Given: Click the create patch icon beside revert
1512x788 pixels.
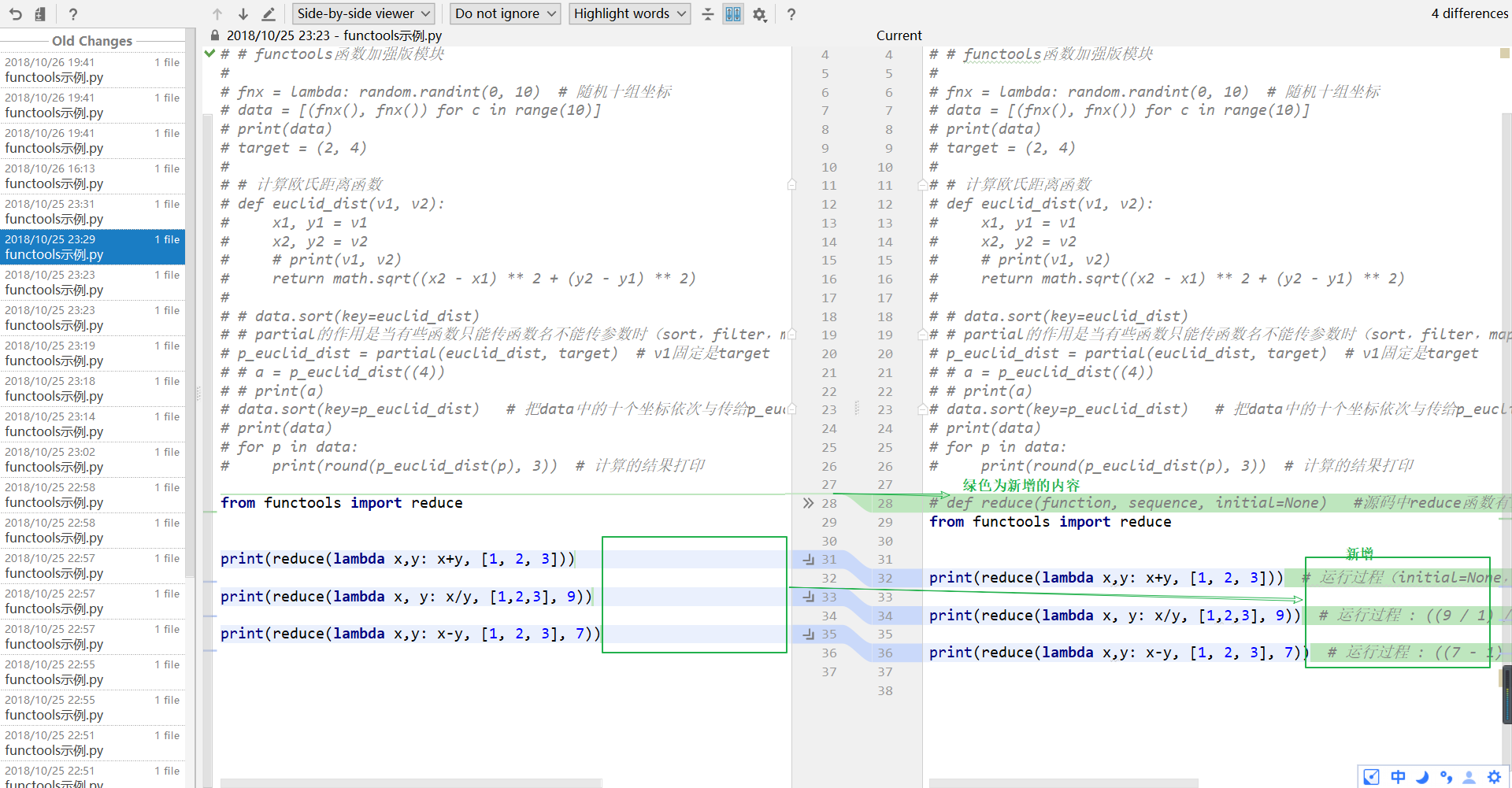Looking at the screenshot, I should pos(39,13).
